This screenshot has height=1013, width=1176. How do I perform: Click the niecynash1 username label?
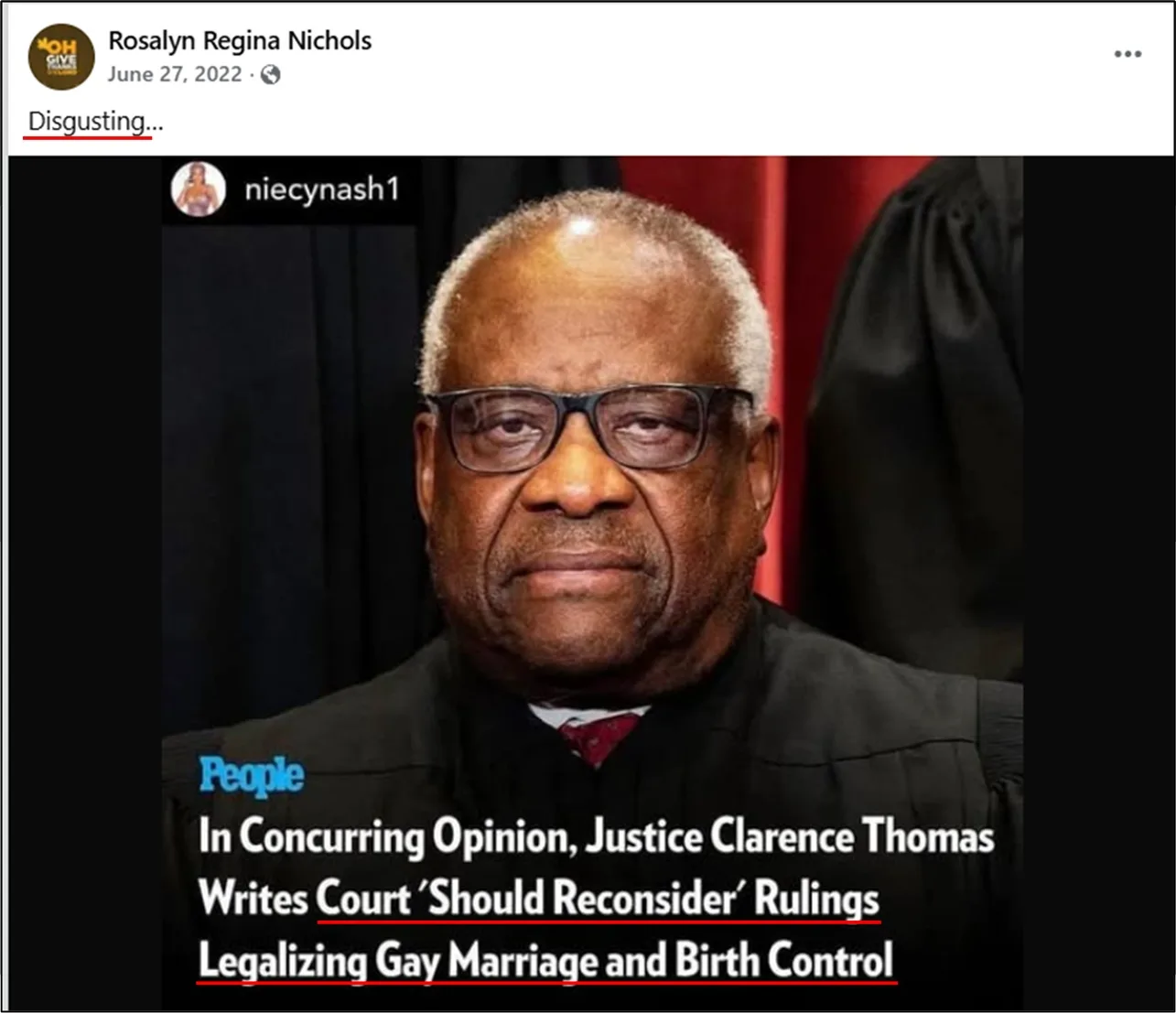coord(322,189)
